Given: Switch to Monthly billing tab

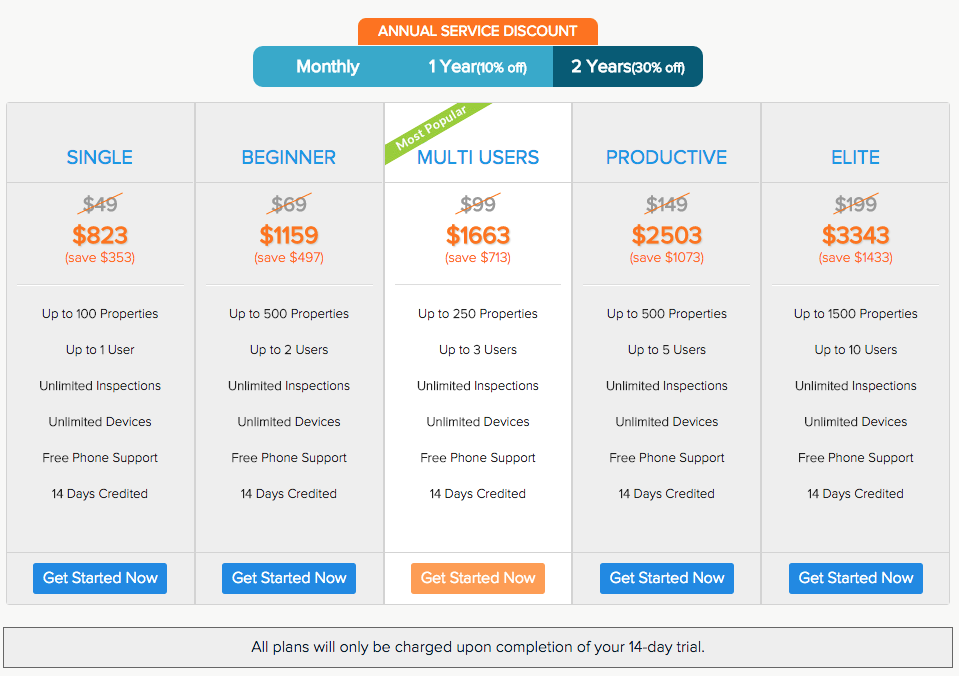Looking at the screenshot, I should [x=328, y=67].
